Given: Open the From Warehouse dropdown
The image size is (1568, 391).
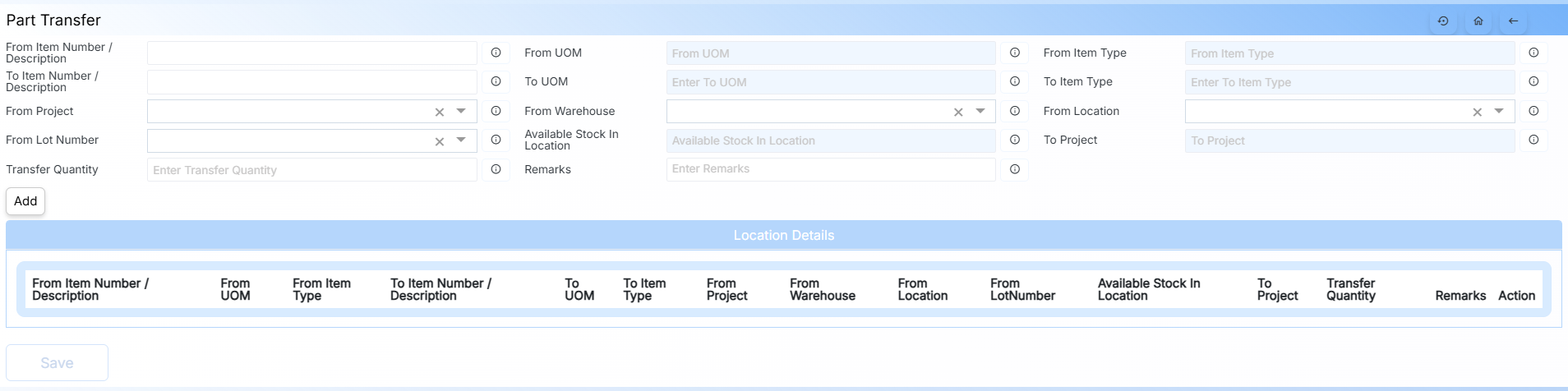Looking at the screenshot, I should [980, 111].
